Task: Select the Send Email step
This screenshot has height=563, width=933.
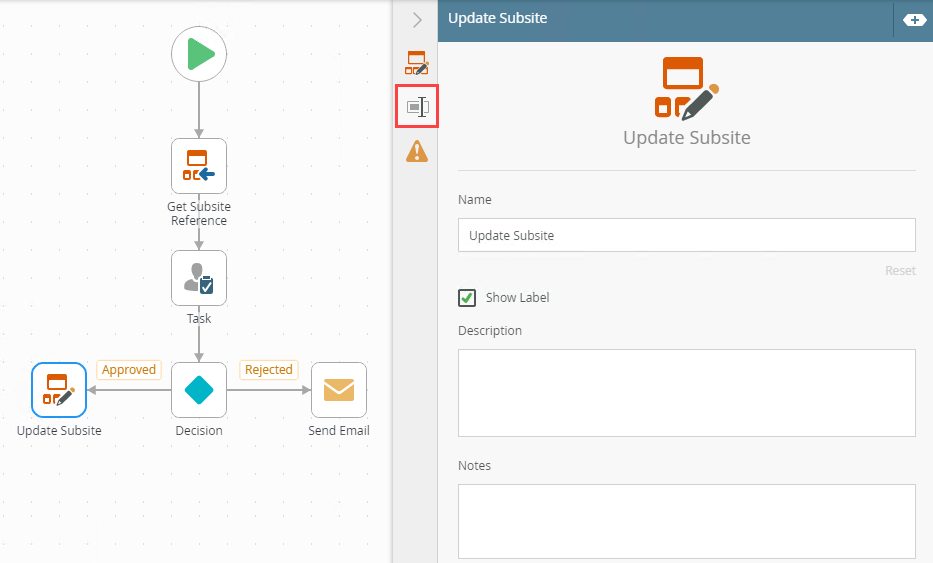Action: (x=339, y=390)
